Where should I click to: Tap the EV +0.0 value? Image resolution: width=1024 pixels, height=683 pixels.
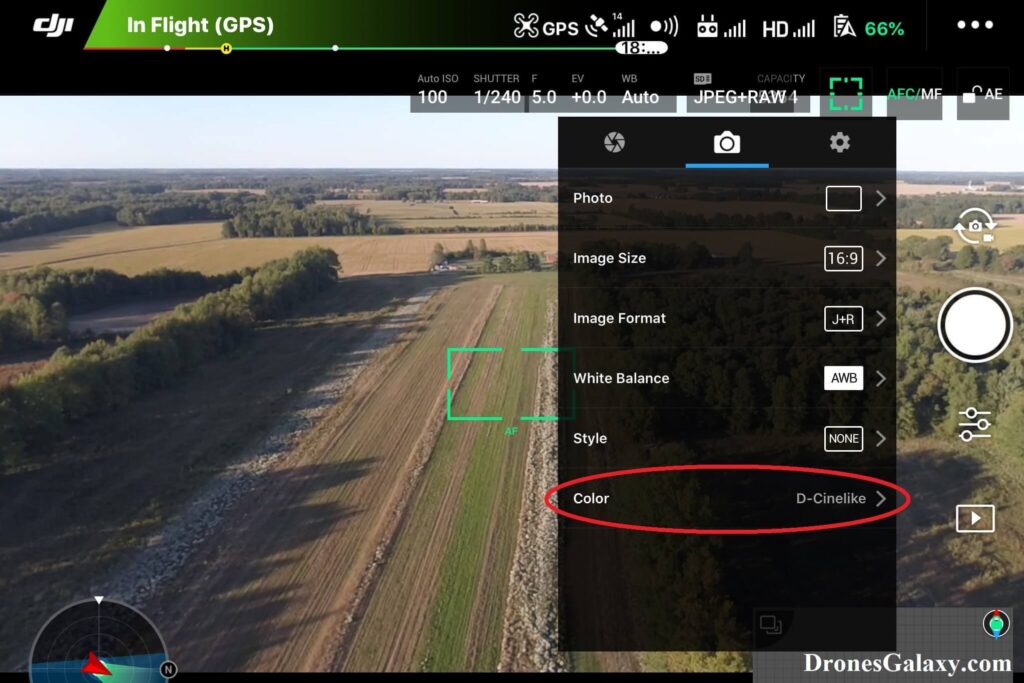point(588,89)
